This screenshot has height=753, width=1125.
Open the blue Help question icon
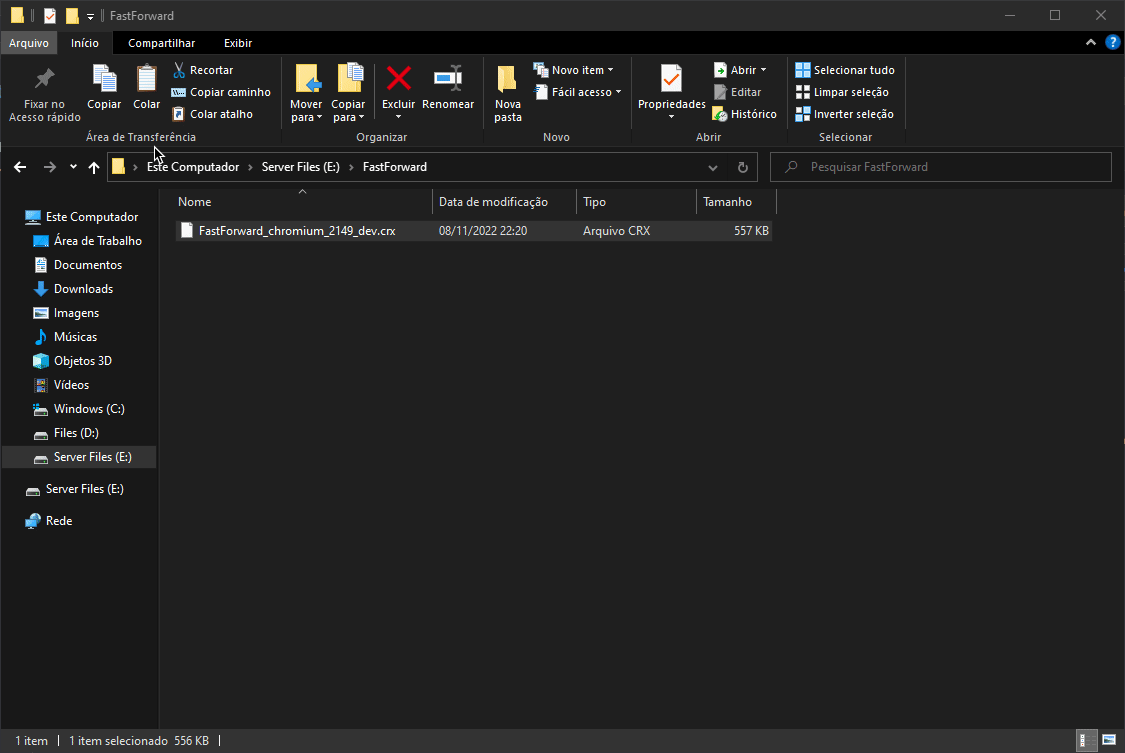pos(1112,43)
